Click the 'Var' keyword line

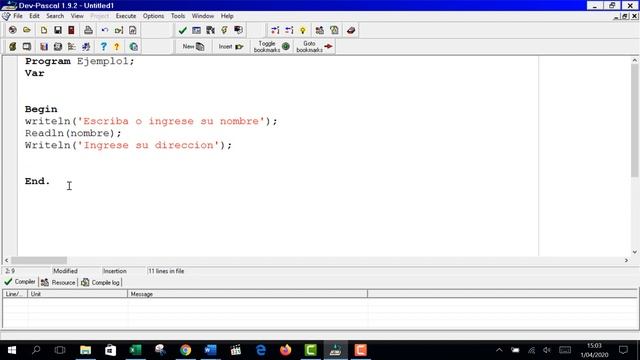click(x=35, y=73)
